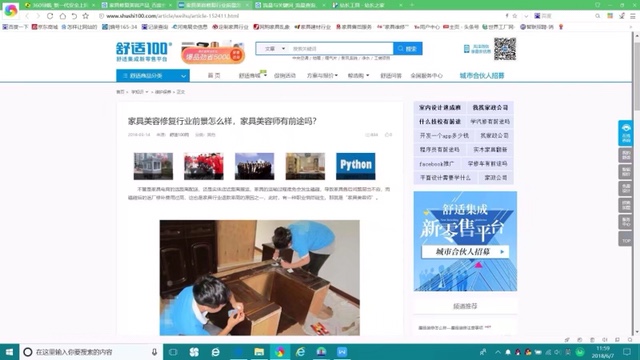
Task: Click the undo close-tab icon
Action: (x=74, y=16)
